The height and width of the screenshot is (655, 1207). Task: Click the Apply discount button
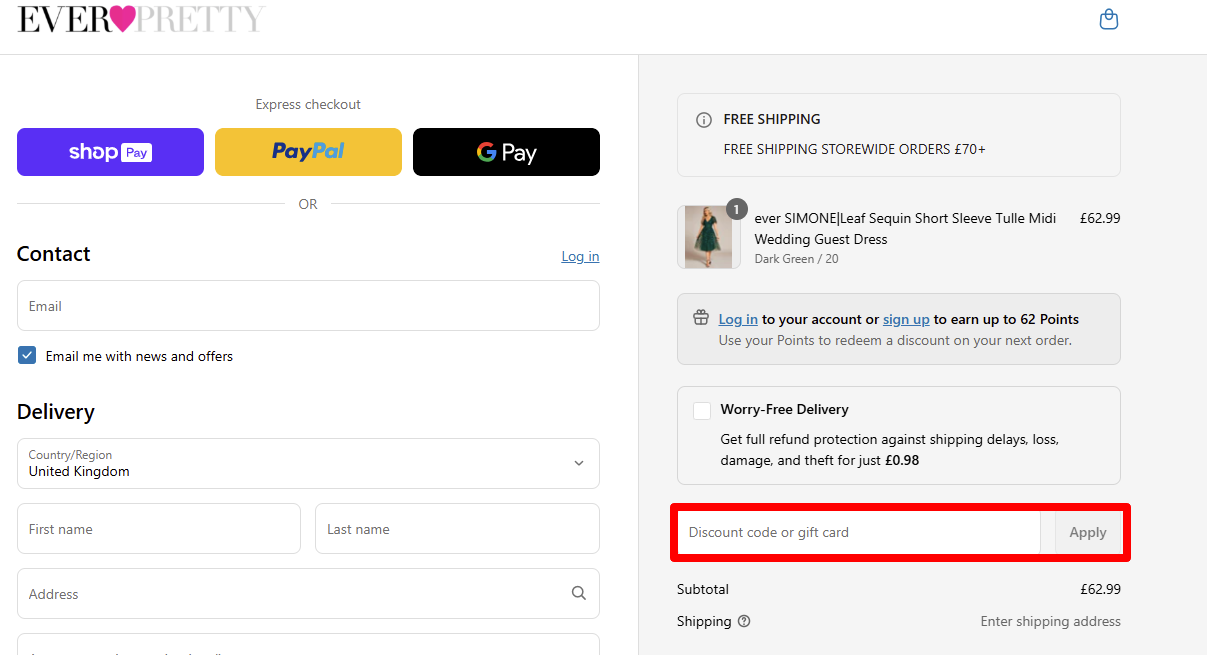coord(1087,533)
